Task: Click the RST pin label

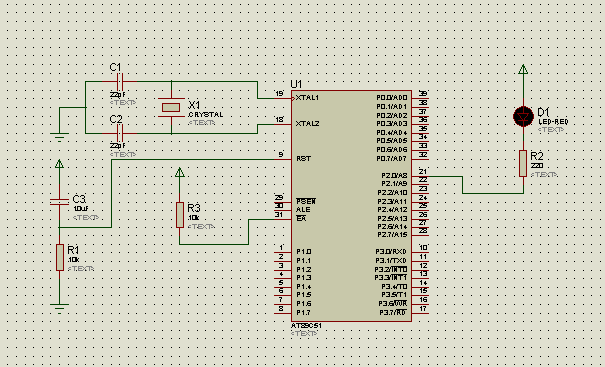Action: coord(303,158)
